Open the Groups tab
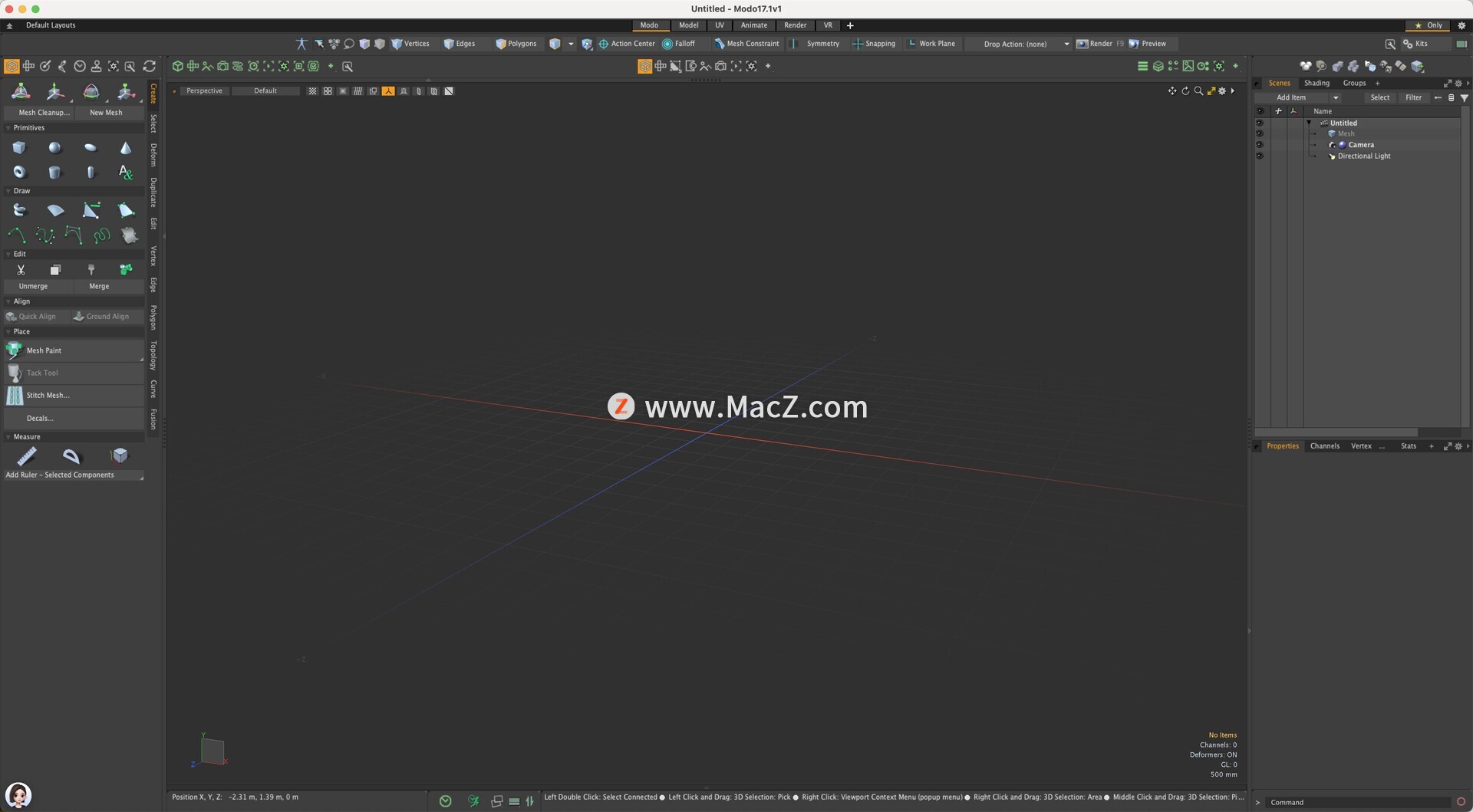Viewport: 1473px width, 812px height. tap(1354, 83)
